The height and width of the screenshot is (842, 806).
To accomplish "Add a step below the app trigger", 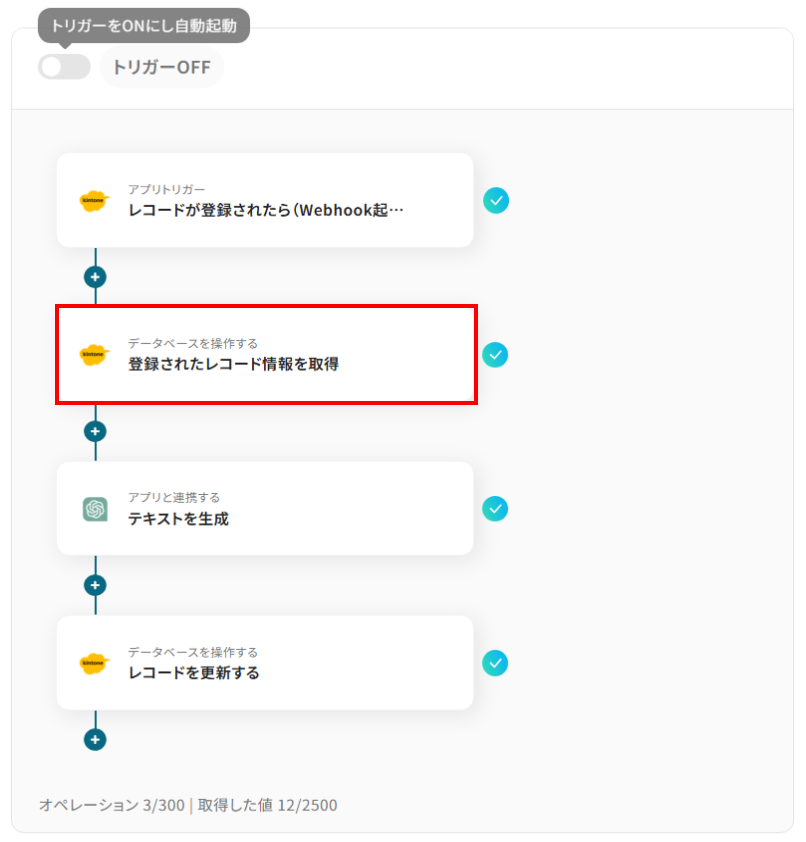I will coord(95,277).
